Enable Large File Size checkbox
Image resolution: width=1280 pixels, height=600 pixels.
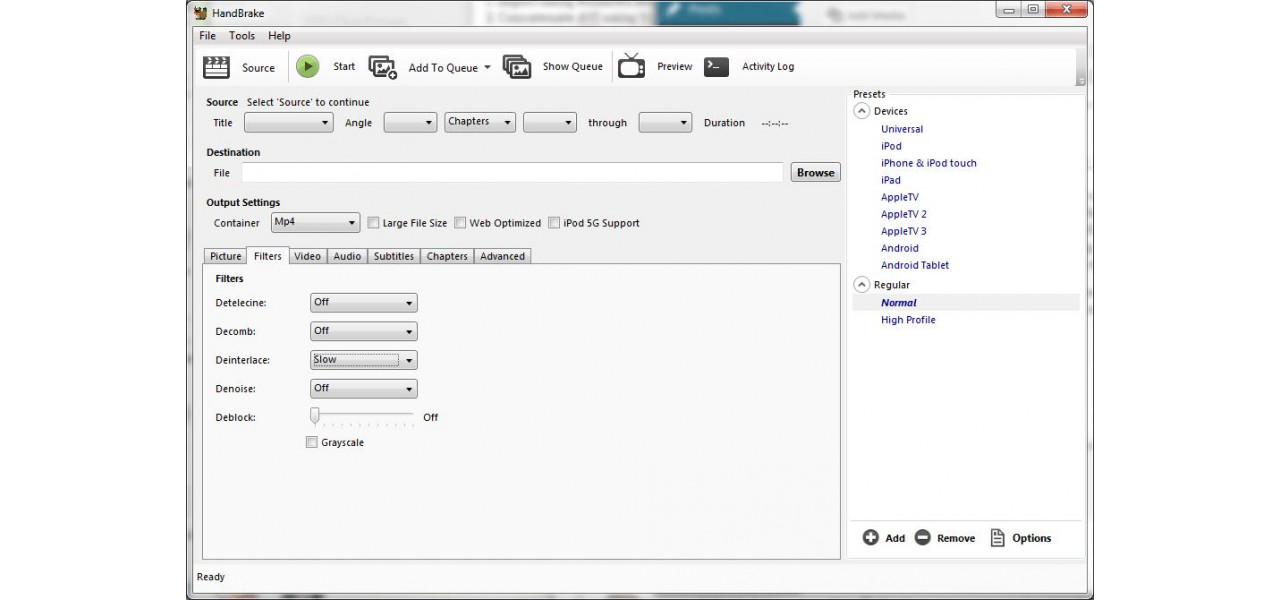click(x=374, y=223)
